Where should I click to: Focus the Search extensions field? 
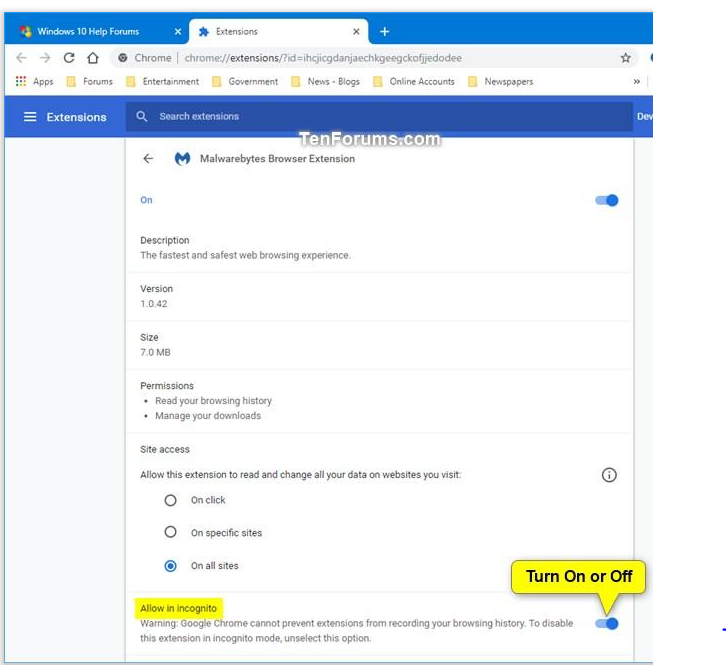(379, 116)
